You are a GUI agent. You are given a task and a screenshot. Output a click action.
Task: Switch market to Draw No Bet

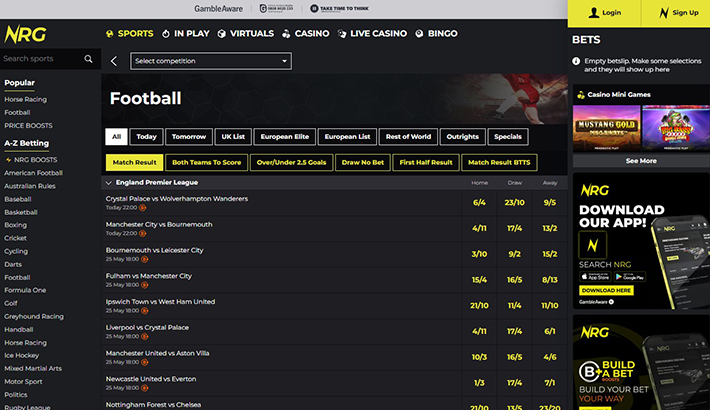pyautogui.click(x=363, y=163)
